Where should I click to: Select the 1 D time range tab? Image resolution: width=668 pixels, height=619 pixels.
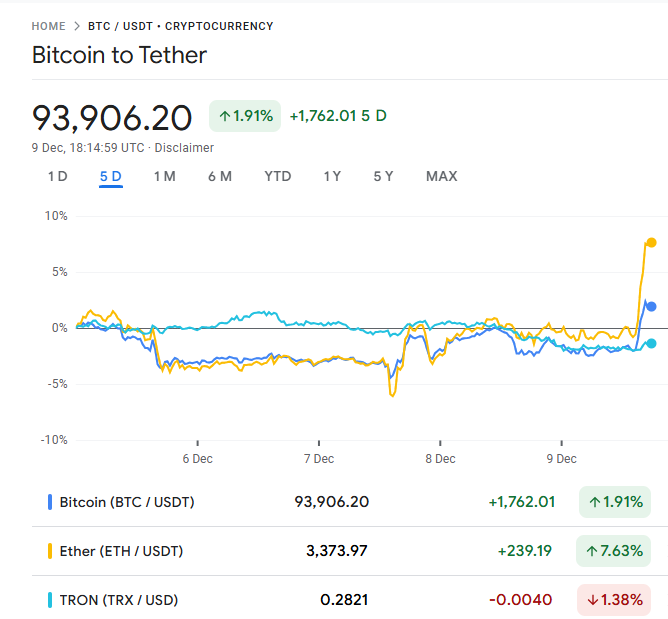tap(57, 176)
